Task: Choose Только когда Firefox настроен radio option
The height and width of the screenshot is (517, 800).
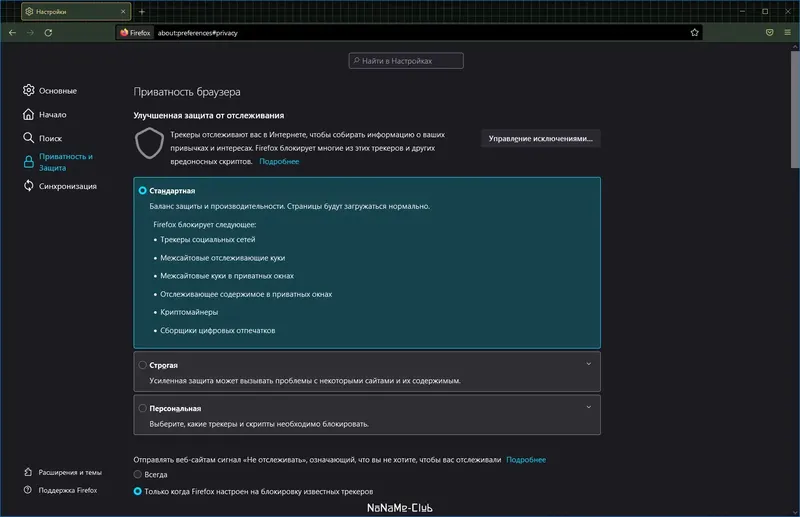Action: [x=137, y=491]
